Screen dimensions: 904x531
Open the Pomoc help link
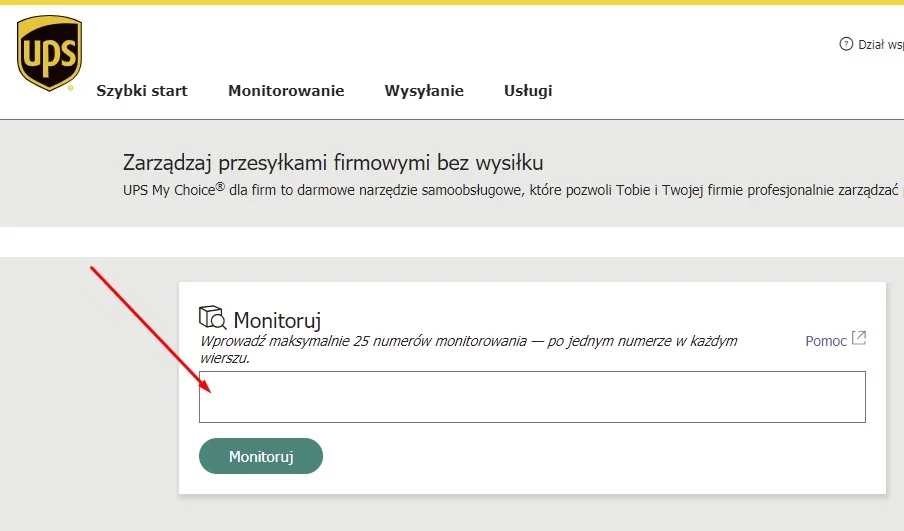[x=826, y=341]
